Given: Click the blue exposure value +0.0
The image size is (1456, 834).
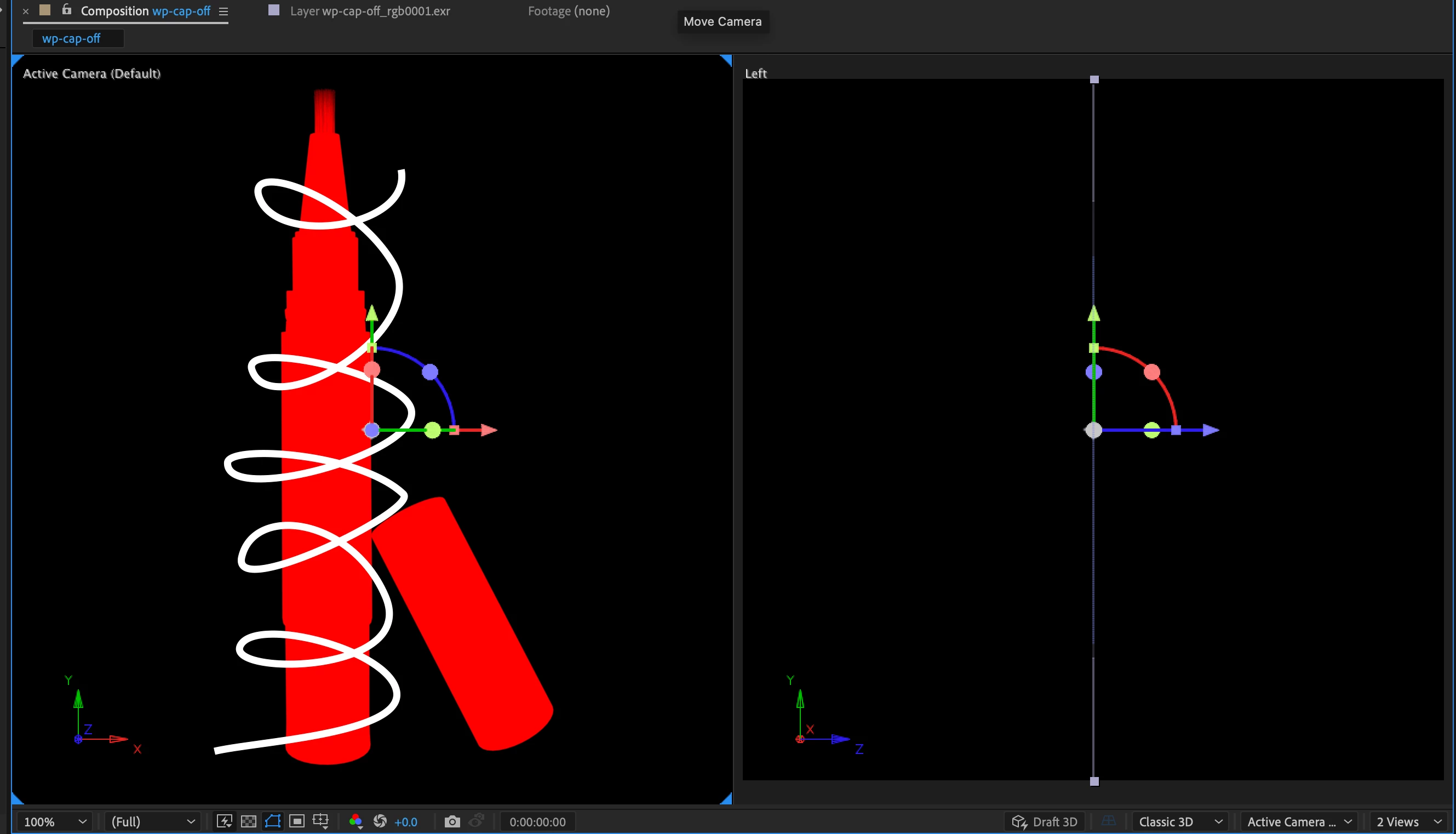Looking at the screenshot, I should point(405,822).
